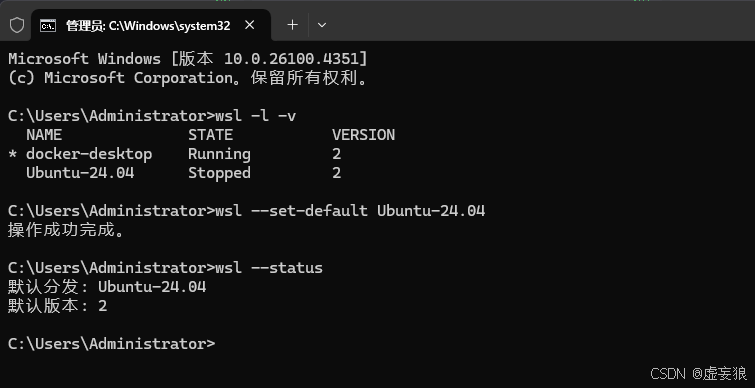755x388 pixels.
Task: Click the Stopped state text
Action: [219, 173]
